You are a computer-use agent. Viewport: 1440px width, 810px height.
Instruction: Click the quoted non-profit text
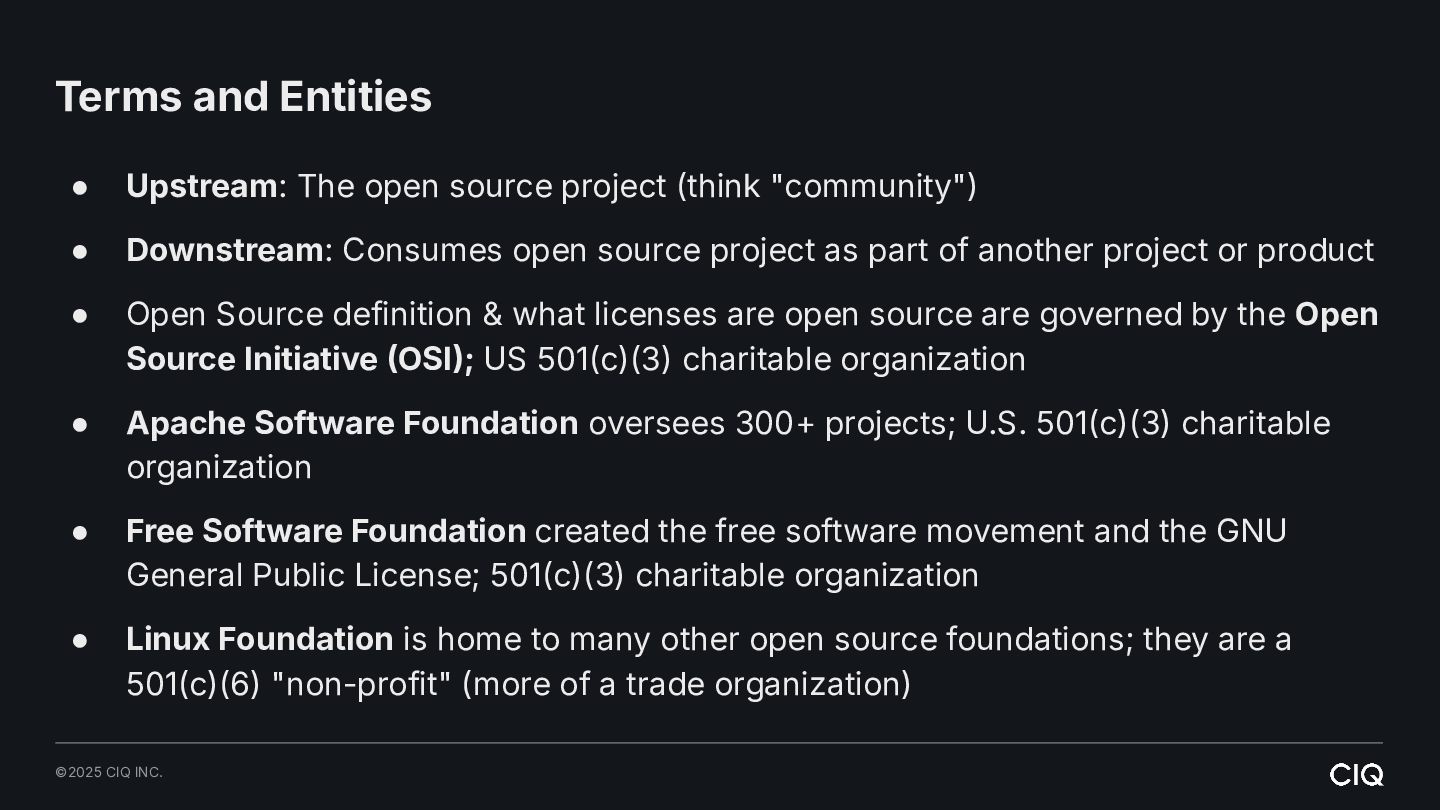[x=362, y=684]
